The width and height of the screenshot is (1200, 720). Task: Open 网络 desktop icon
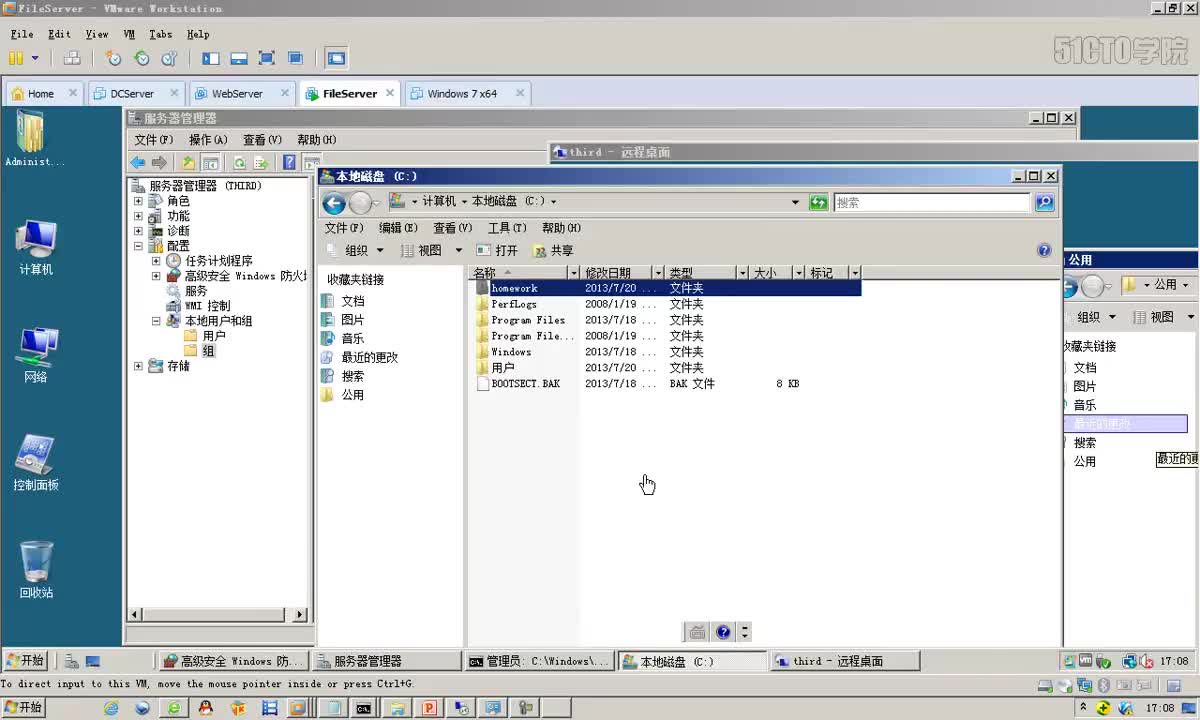coord(36,355)
